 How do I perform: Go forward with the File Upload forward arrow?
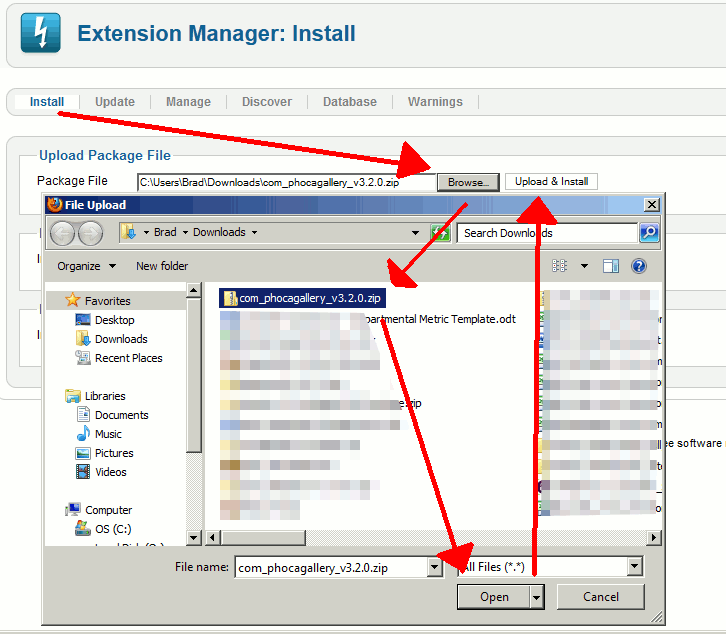pos(90,233)
